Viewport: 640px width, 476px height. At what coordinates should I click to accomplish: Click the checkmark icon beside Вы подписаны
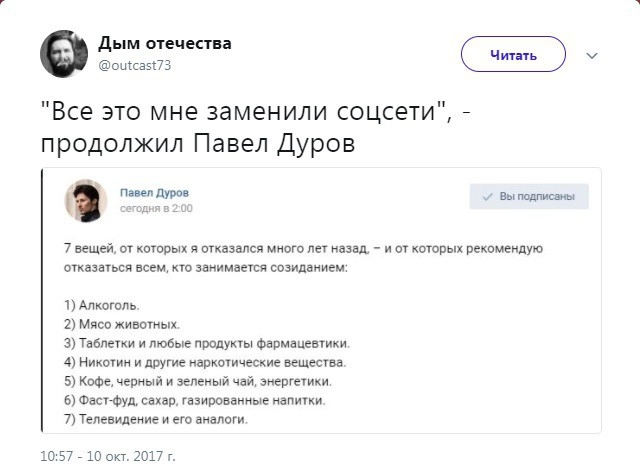click(x=488, y=198)
